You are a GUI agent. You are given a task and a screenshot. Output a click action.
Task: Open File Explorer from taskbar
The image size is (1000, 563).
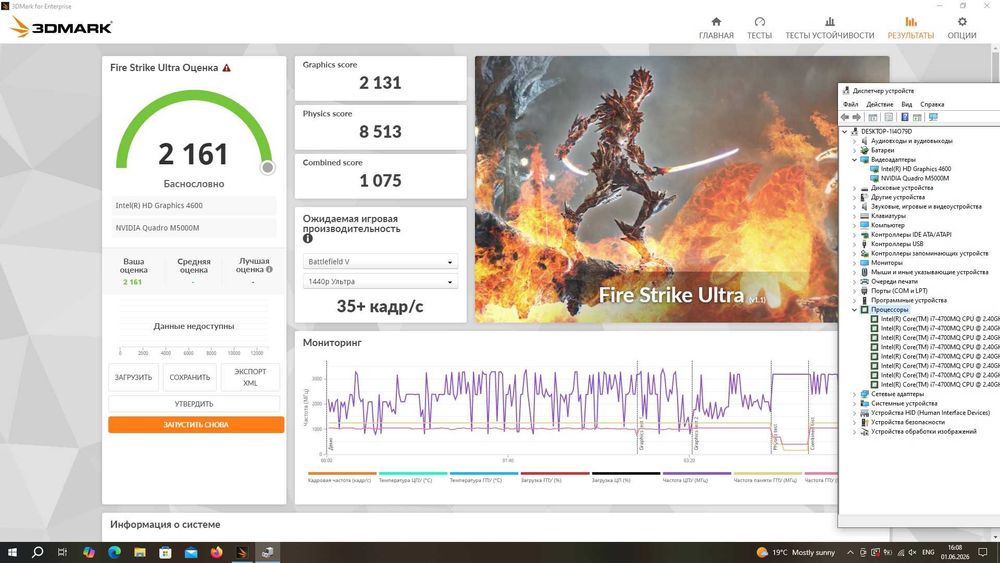click(x=140, y=552)
